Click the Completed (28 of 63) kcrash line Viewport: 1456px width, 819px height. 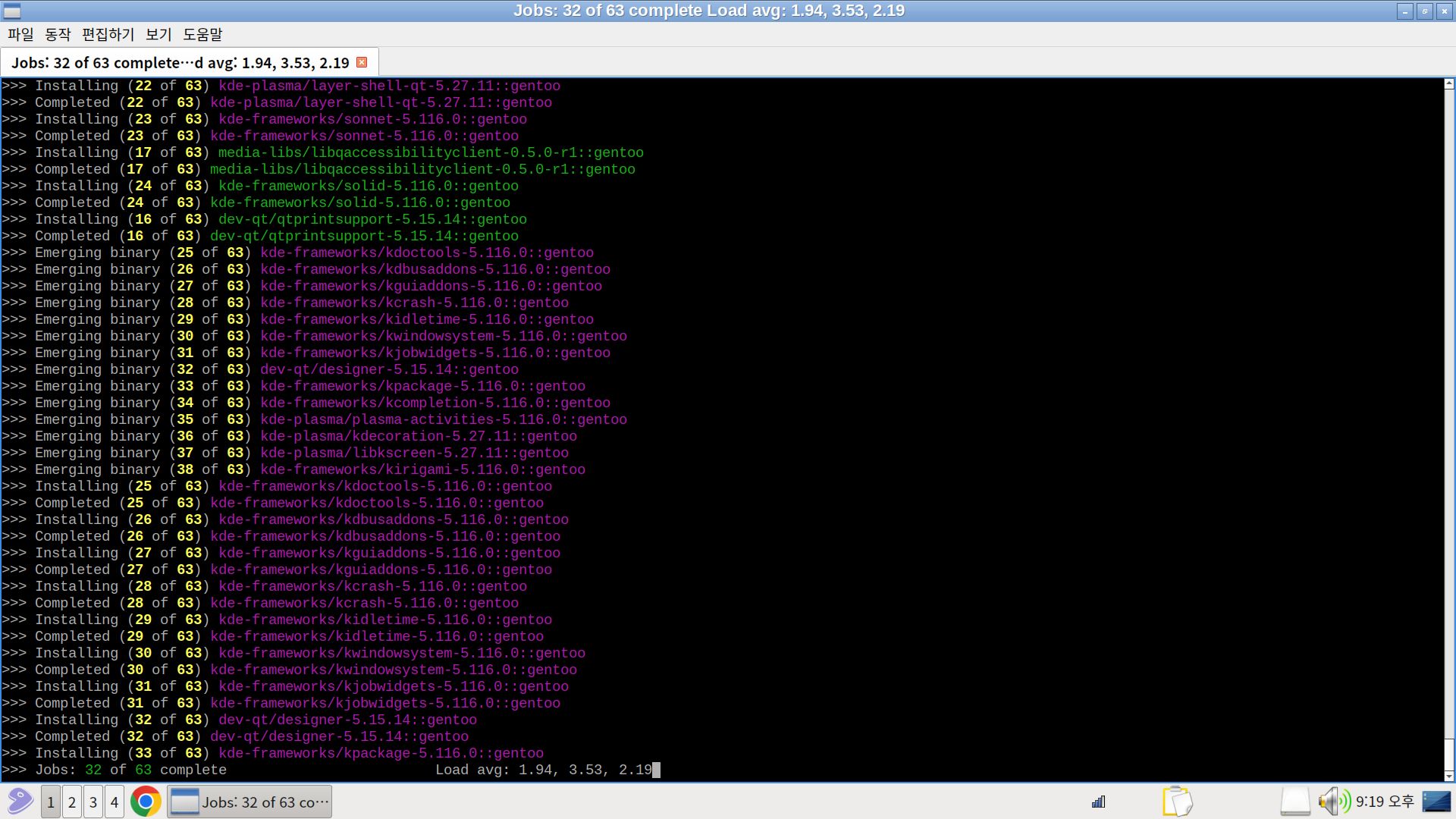tap(260, 603)
